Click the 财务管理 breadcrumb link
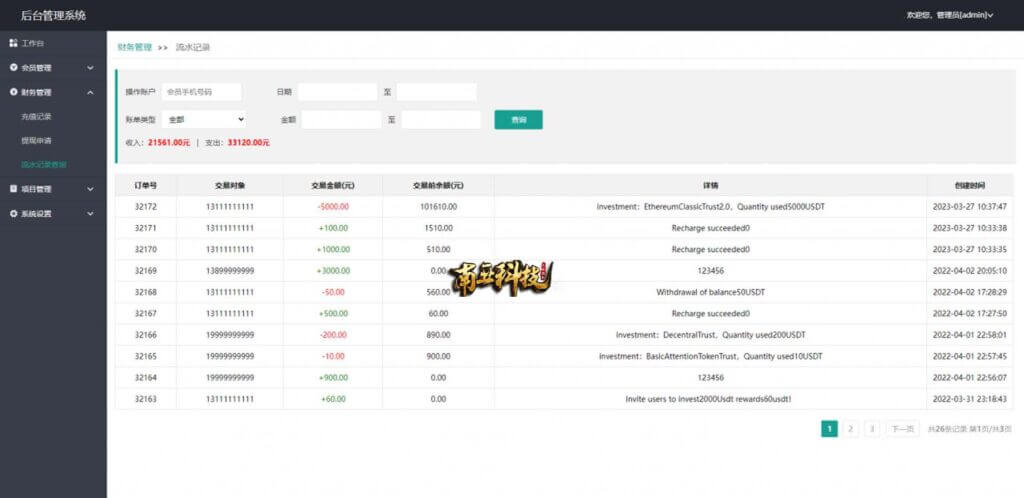The width and height of the screenshot is (1024, 498). [135, 47]
